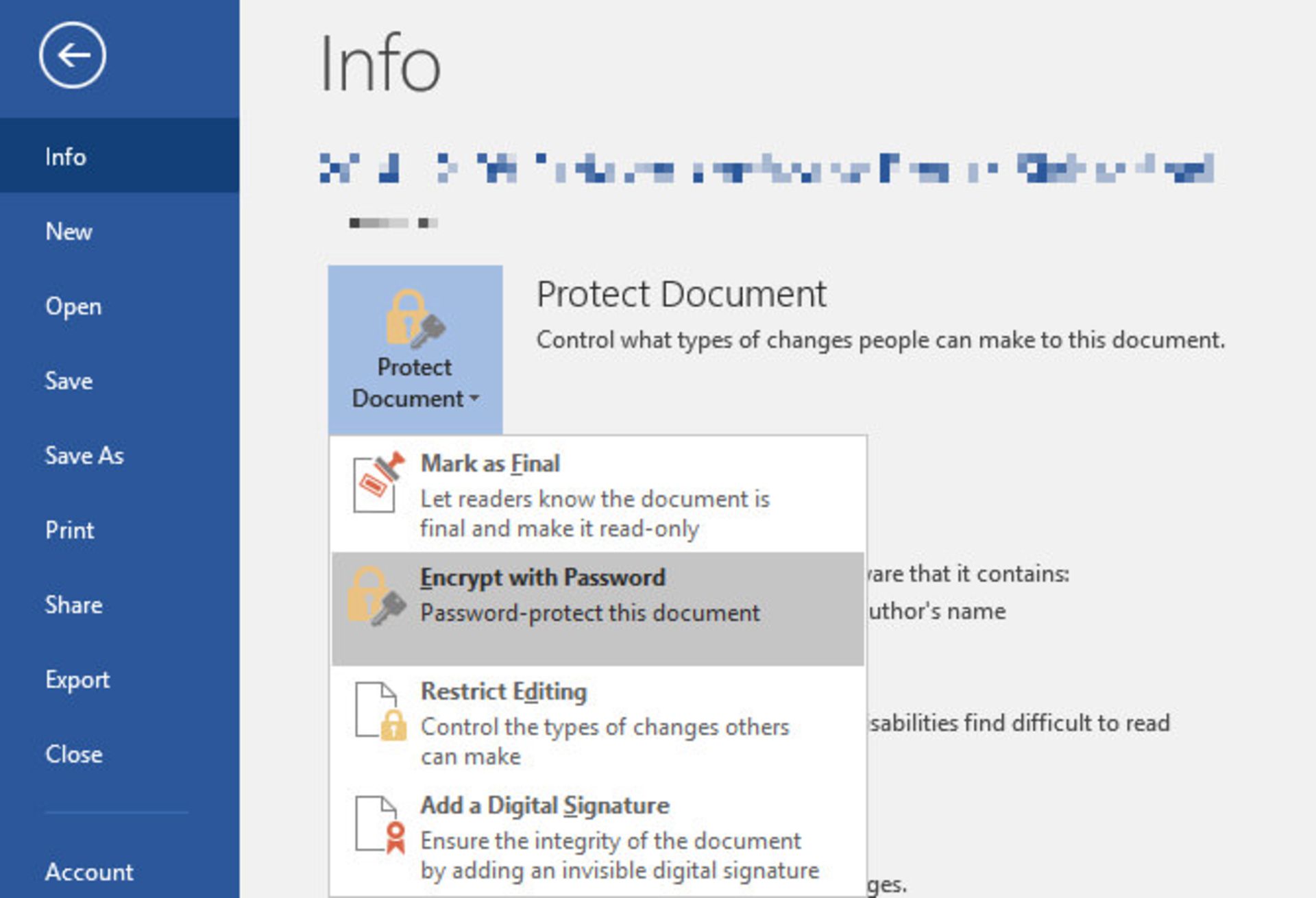Select Mark as Final in the dropdown

[490, 463]
